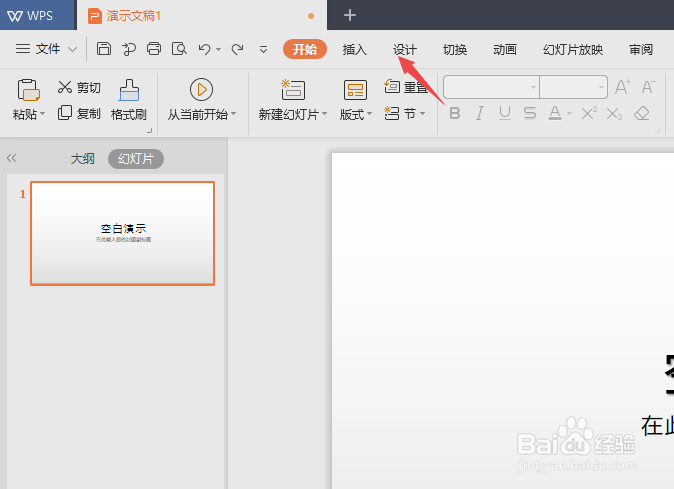The image size is (674, 489).
Task: Open the 幻灯片放映 ribbon tab
Action: point(573,49)
